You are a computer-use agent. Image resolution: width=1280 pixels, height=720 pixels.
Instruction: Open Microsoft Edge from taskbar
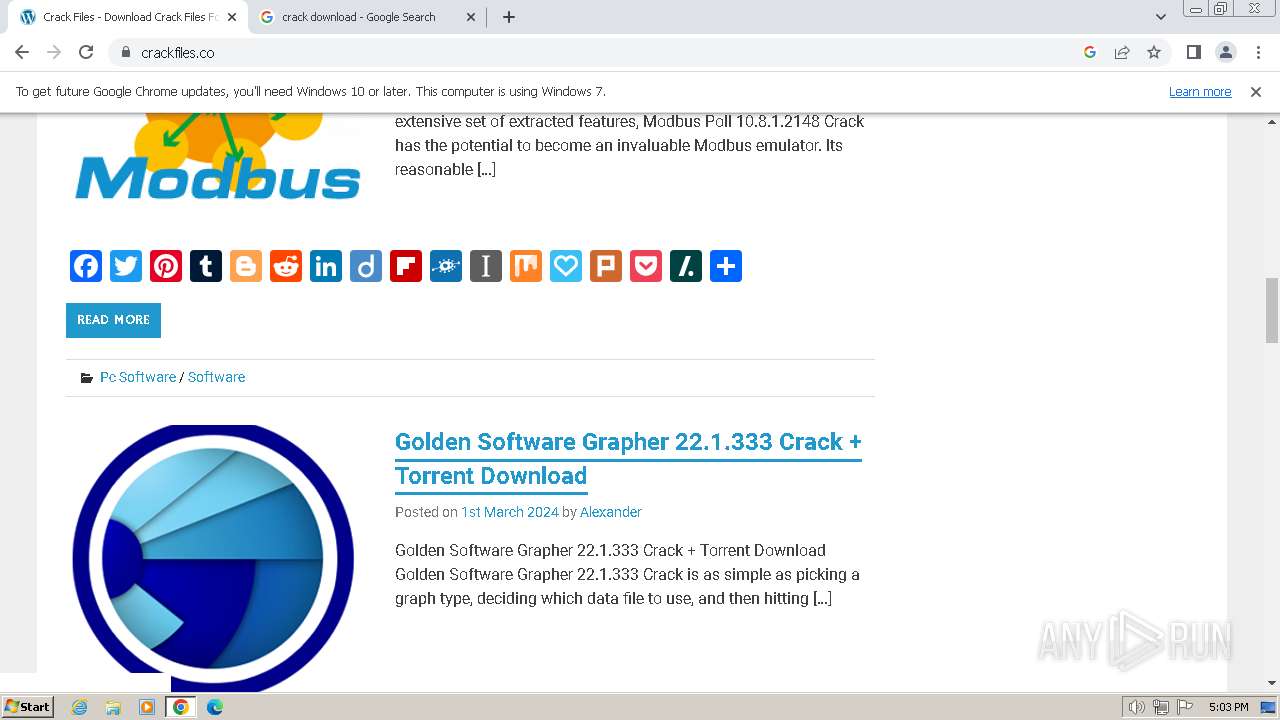click(x=214, y=707)
